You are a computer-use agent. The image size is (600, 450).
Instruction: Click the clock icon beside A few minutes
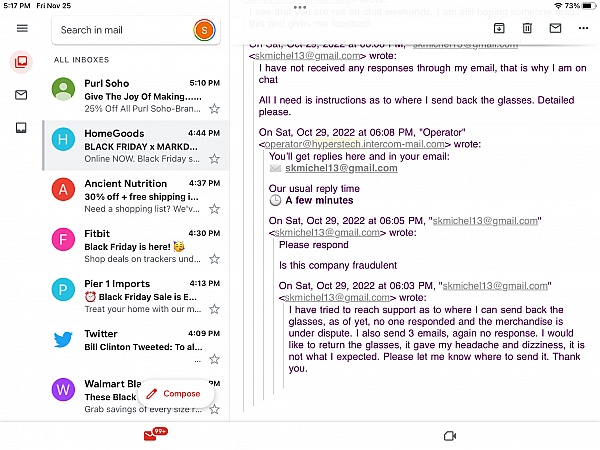[275, 201]
